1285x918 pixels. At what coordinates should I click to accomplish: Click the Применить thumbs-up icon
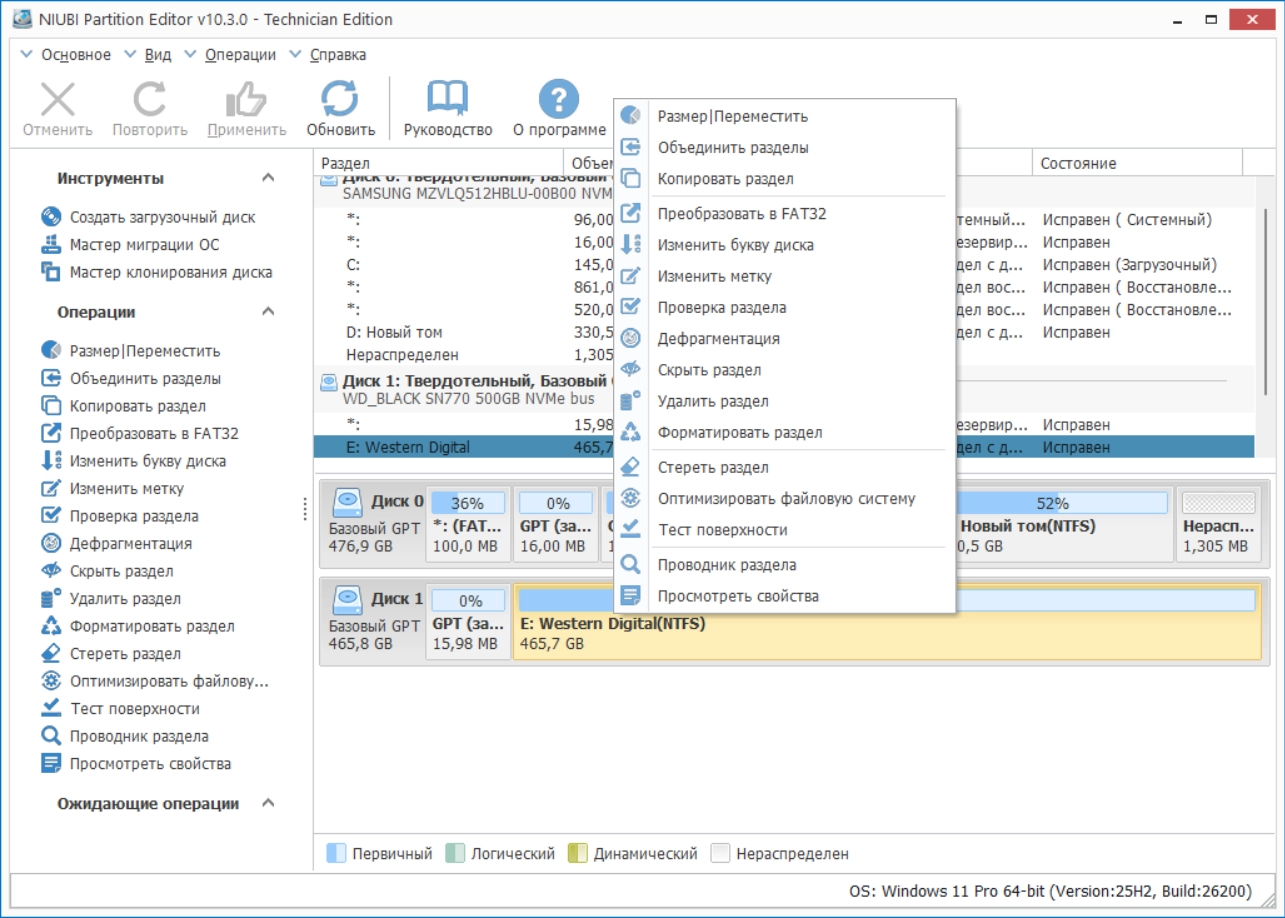point(246,99)
